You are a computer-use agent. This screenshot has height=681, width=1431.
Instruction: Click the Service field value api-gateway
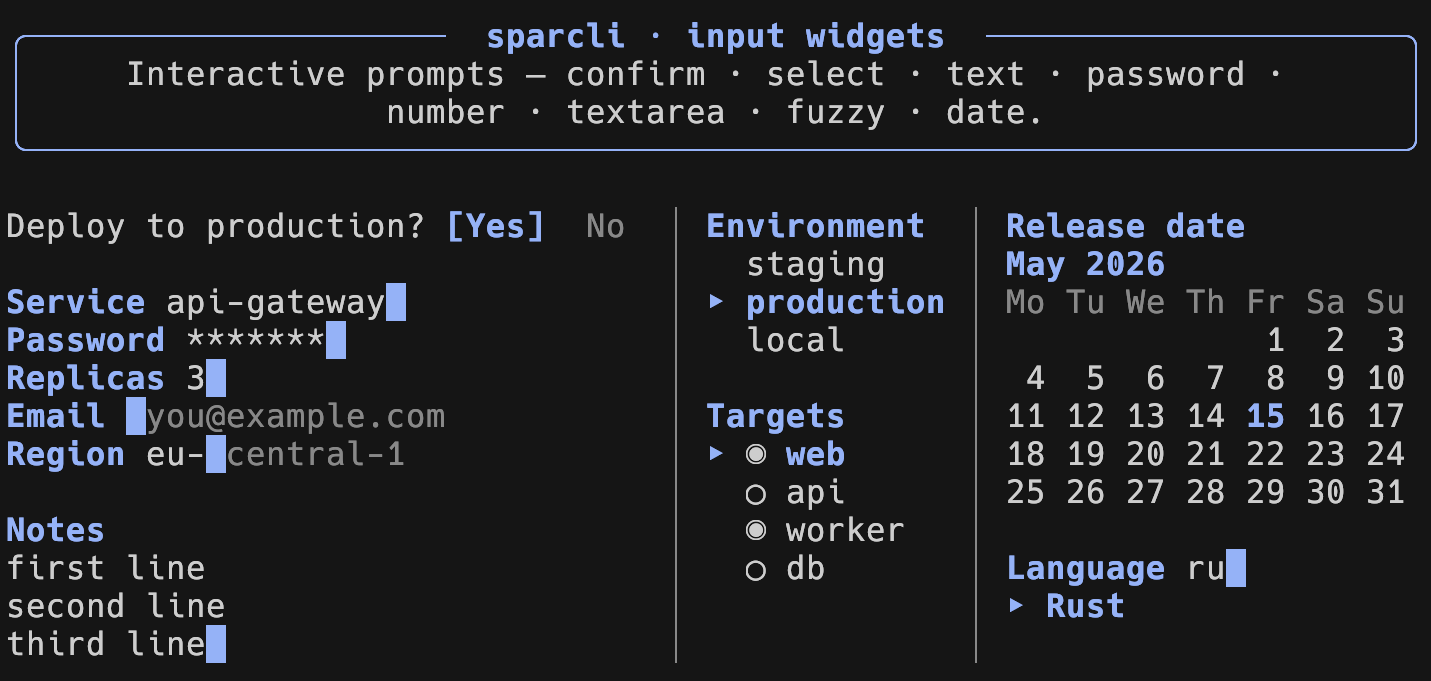click(276, 303)
